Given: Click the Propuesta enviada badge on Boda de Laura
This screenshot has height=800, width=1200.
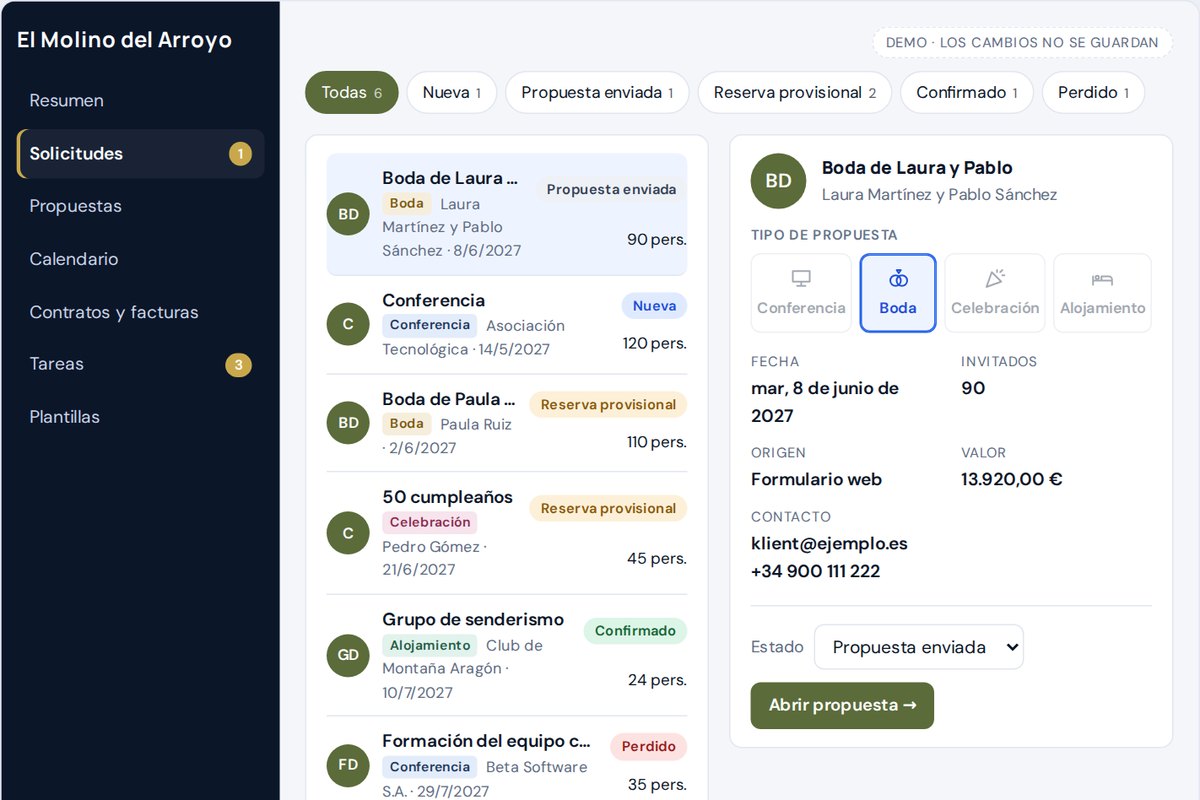Looking at the screenshot, I should tap(611, 189).
